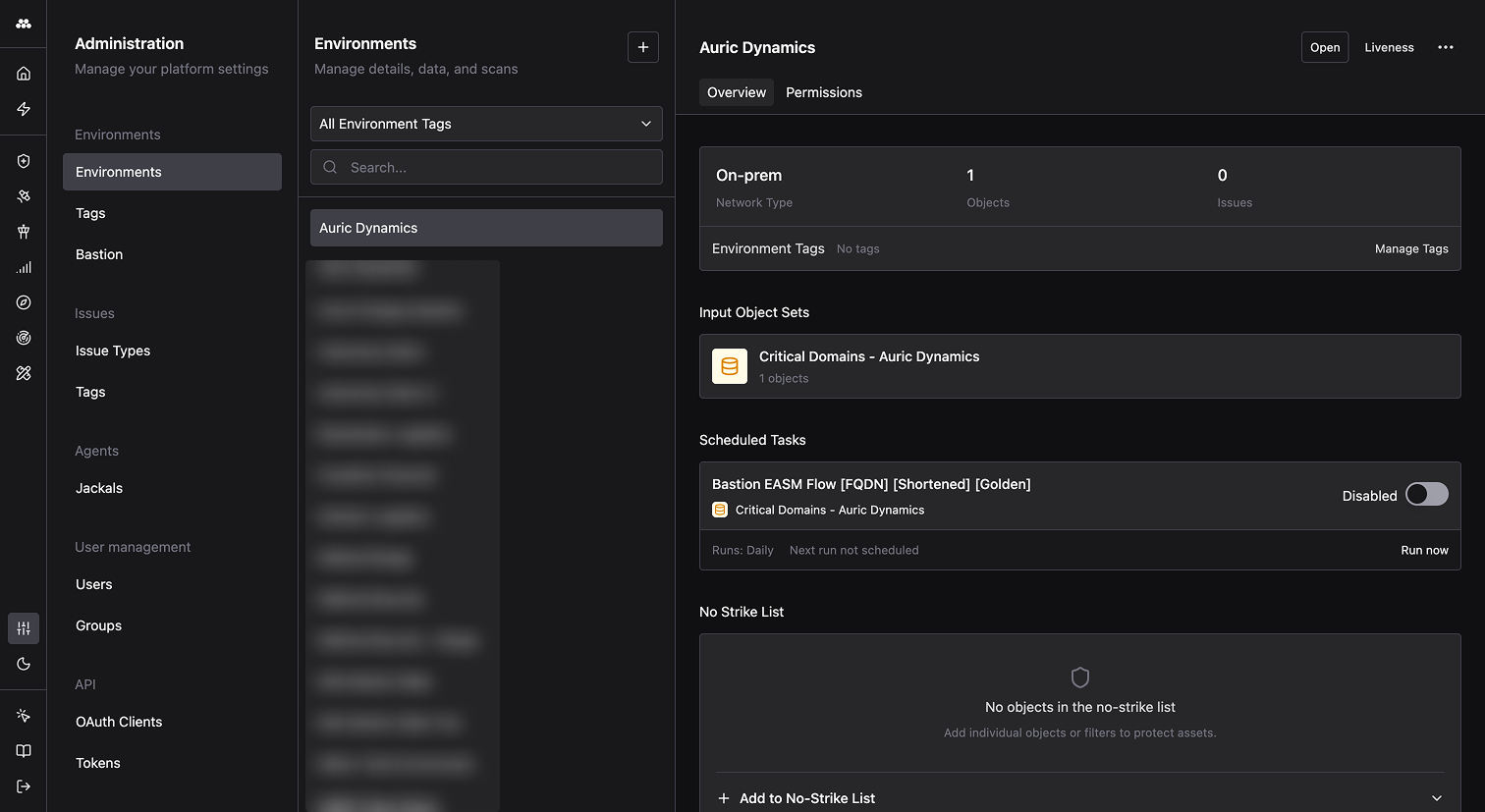The height and width of the screenshot is (812, 1485).
Task: Open the All Environment Tags dropdown
Action: tap(486, 124)
